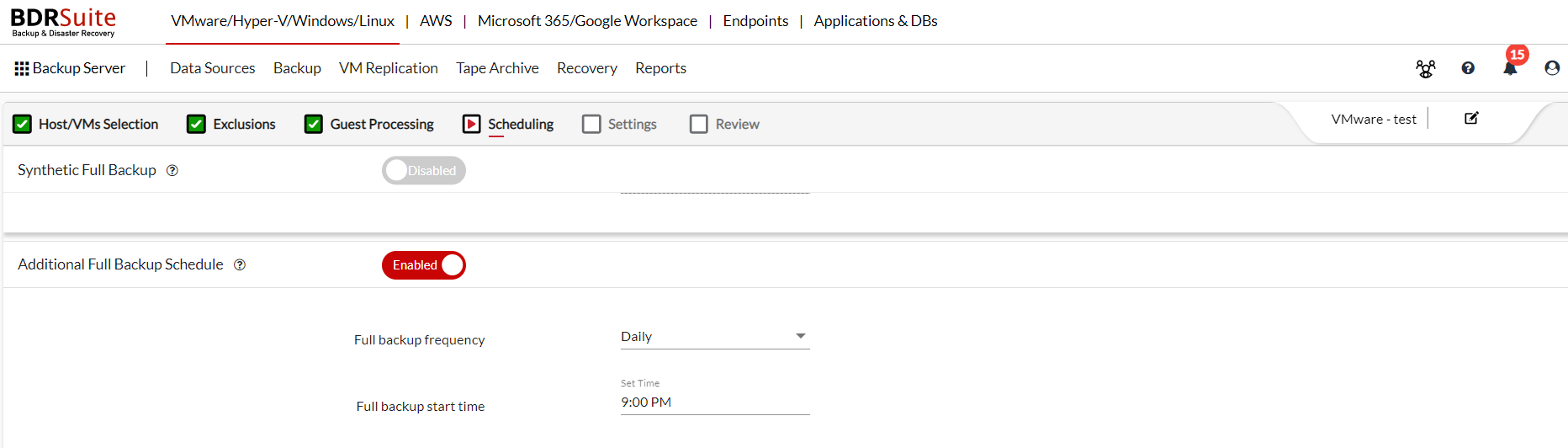Image resolution: width=1568 pixels, height=448 pixels.
Task: Open the Reports link
Action: click(x=660, y=68)
